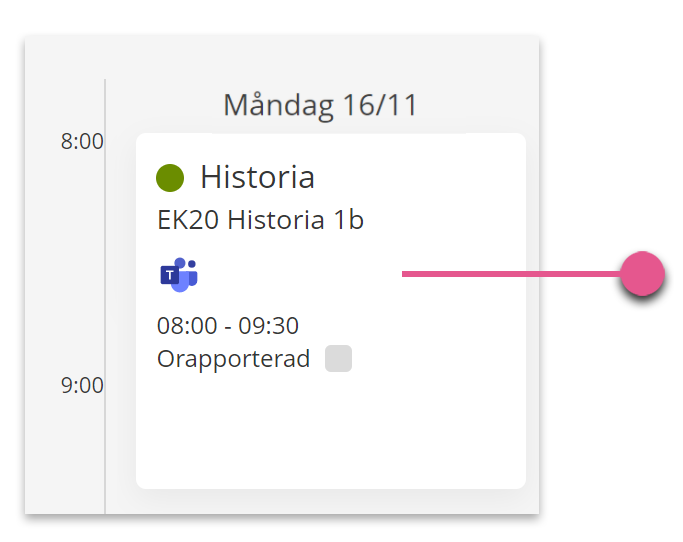Image resolution: width=683 pixels, height=542 pixels.
Task: Click the grey area left of Måndag header
Action: coord(163,106)
